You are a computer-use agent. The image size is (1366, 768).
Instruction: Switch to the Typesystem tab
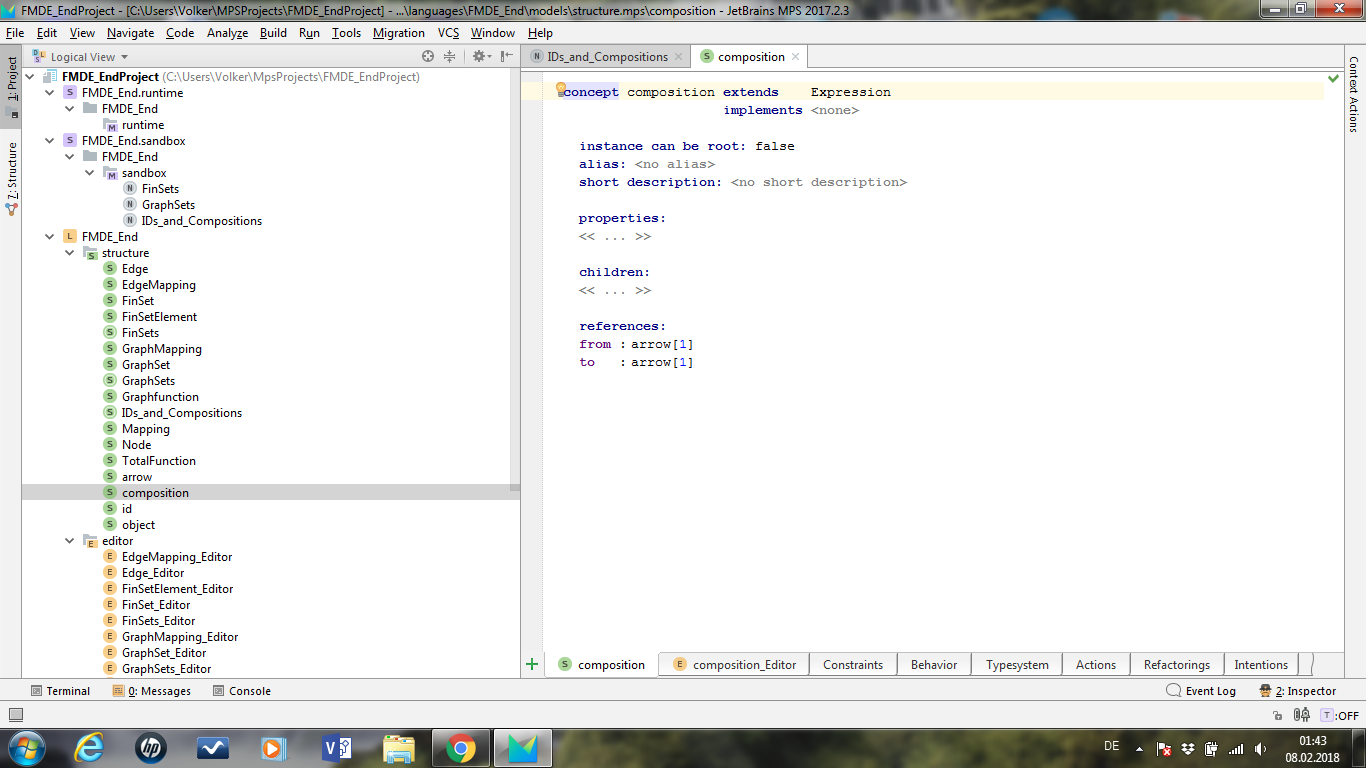(1017, 665)
